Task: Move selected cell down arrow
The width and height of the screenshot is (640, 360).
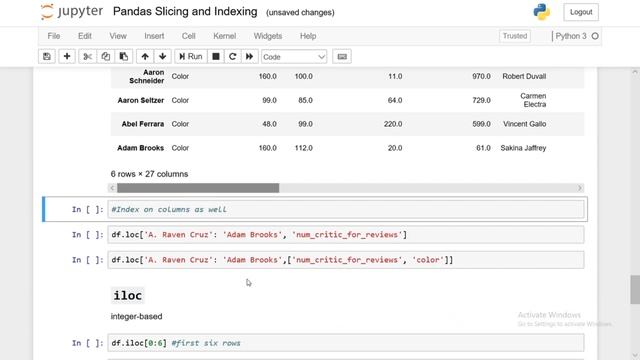Action: [x=162, y=57]
